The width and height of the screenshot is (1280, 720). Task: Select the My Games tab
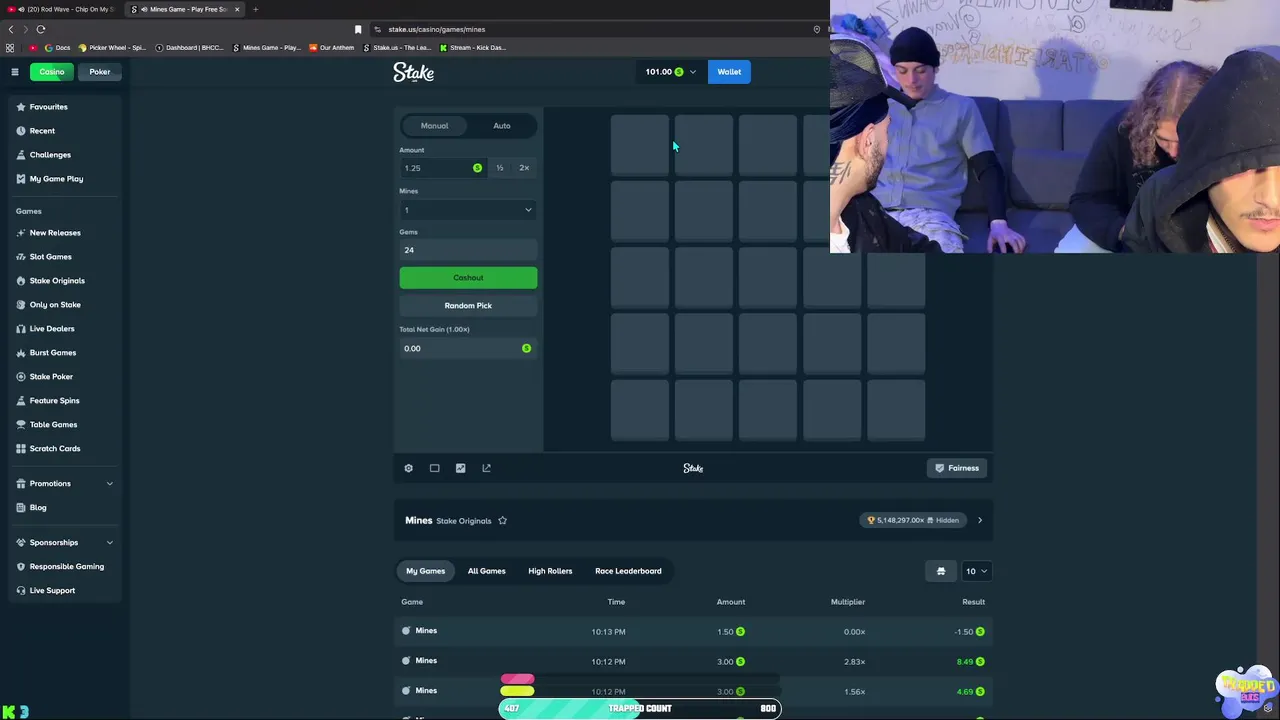coord(425,571)
